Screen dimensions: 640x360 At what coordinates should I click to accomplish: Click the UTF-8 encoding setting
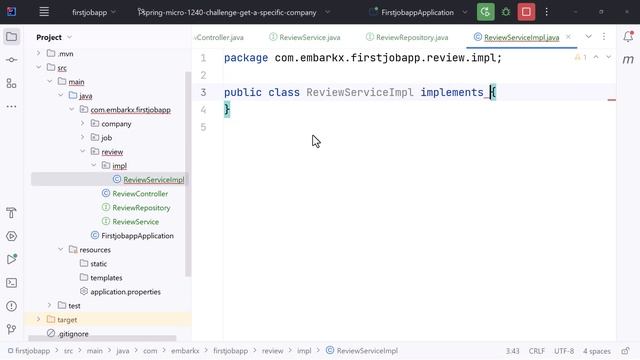pos(564,351)
